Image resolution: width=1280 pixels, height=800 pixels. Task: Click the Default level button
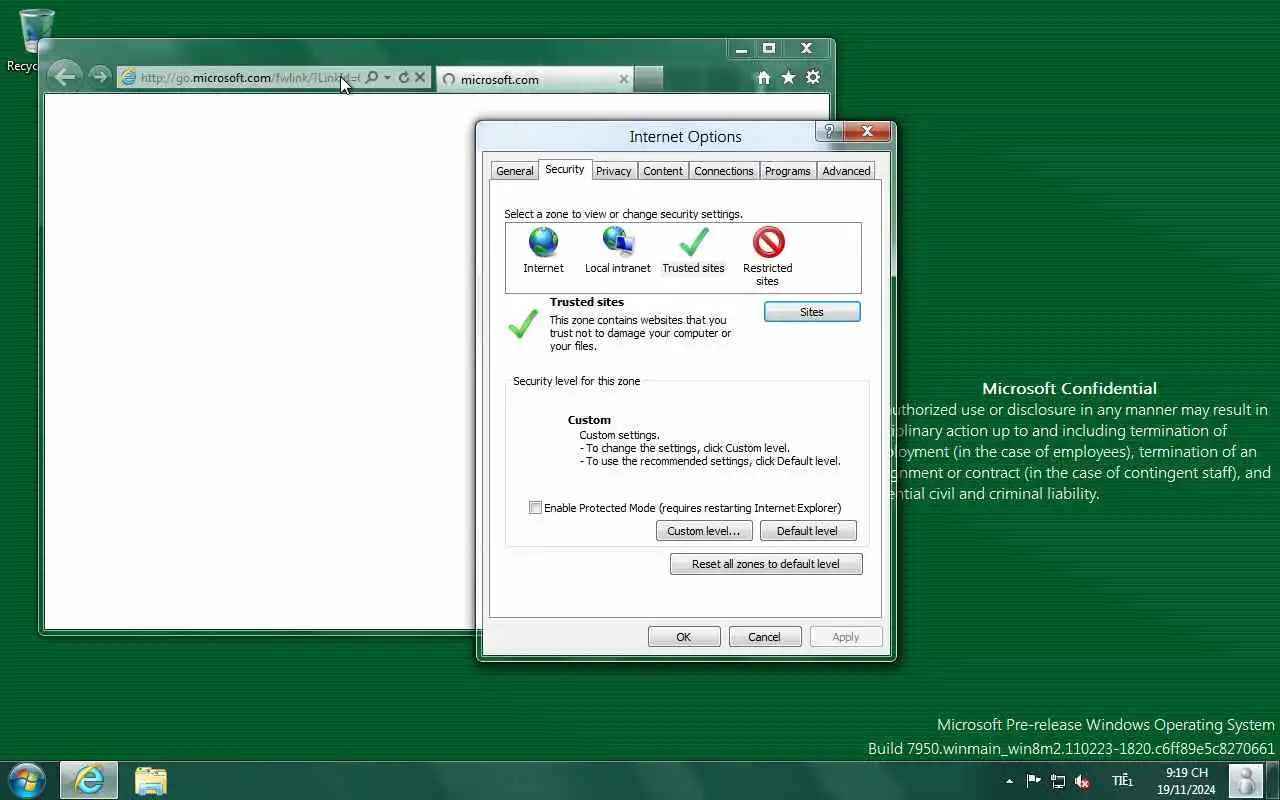807,531
